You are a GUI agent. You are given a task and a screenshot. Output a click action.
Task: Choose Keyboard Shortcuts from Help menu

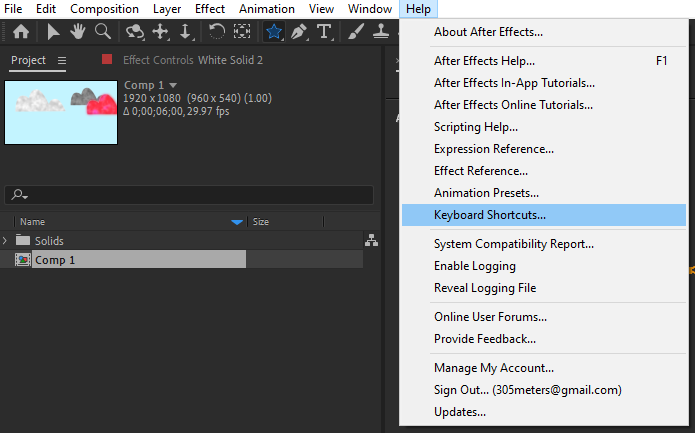[x=490, y=215]
